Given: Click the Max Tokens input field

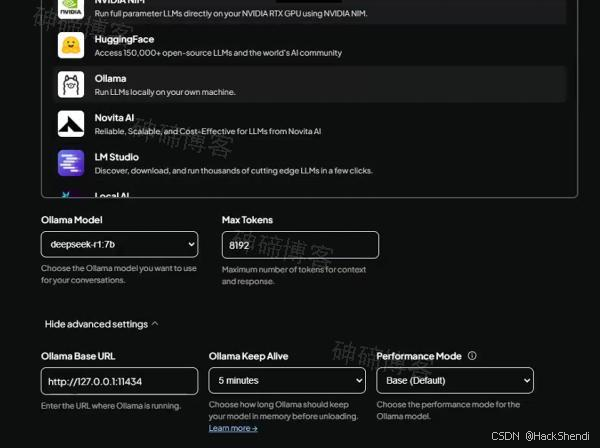Looking at the screenshot, I should coord(300,245).
